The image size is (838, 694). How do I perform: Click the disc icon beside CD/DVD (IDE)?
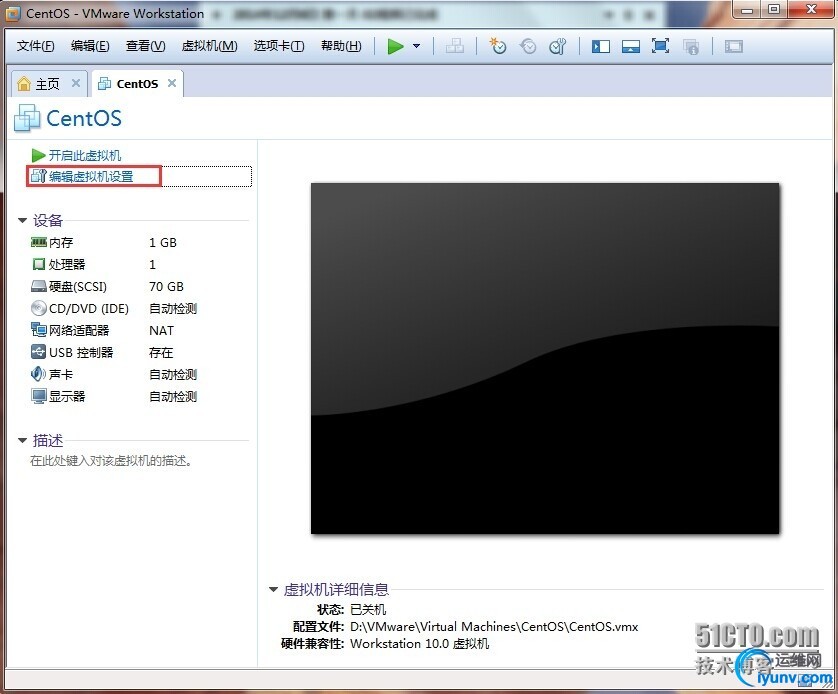(x=38, y=308)
